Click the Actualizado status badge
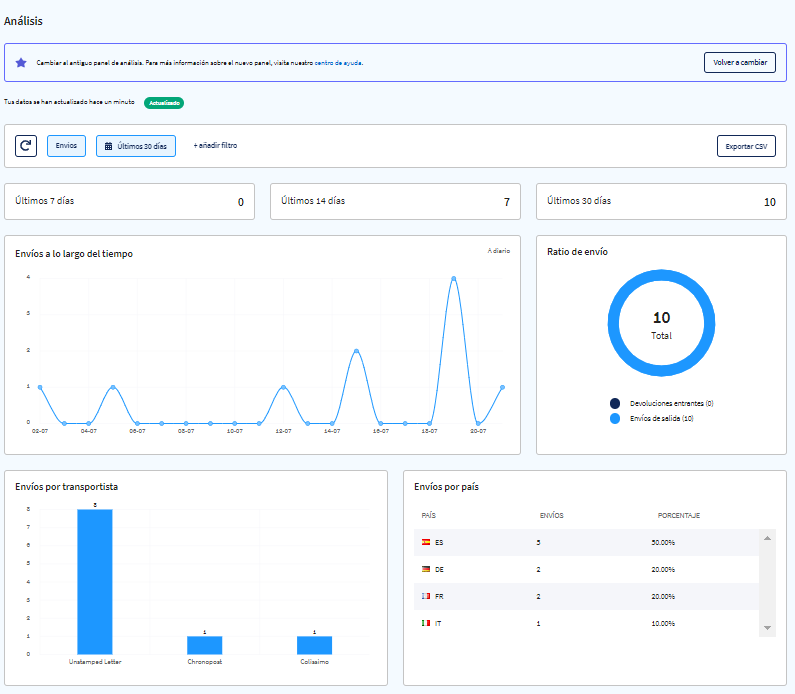795x694 pixels. pos(164,103)
